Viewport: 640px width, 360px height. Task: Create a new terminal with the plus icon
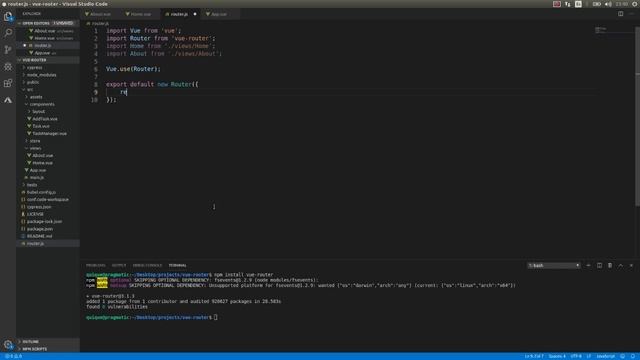pyautogui.click(x=588, y=265)
